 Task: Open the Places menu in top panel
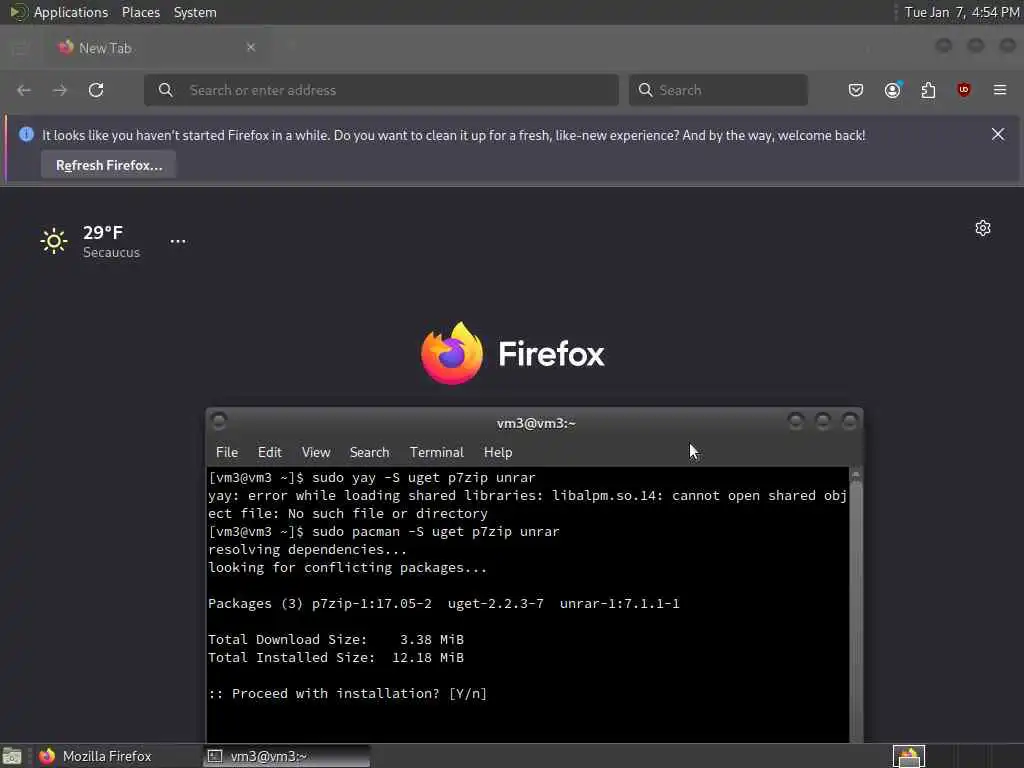click(x=140, y=12)
